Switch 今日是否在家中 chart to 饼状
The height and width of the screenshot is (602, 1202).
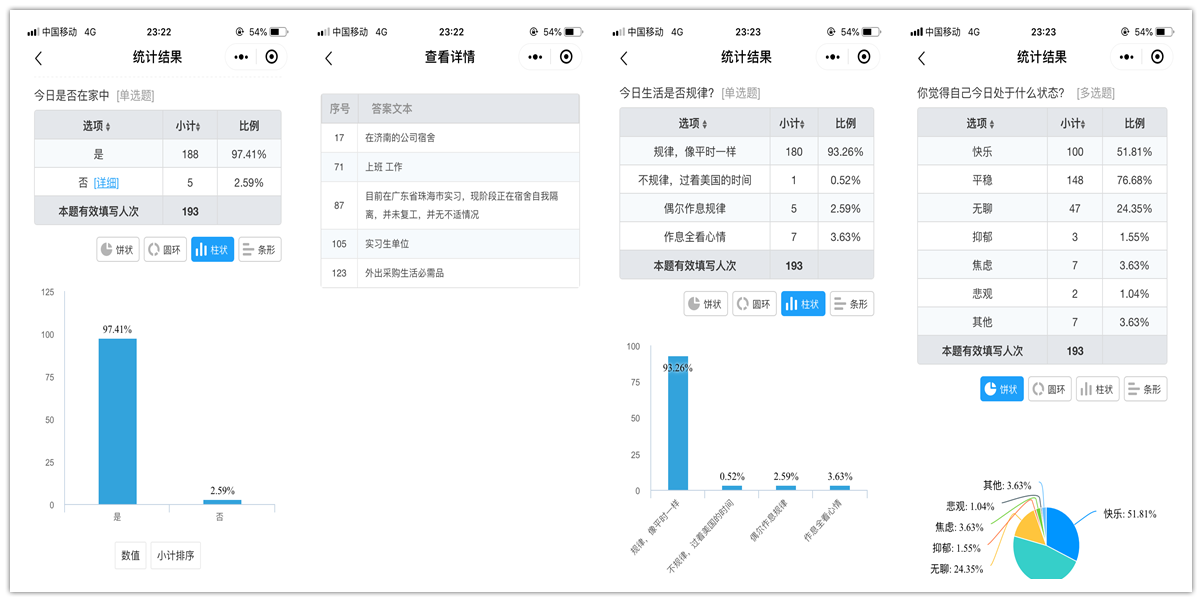(118, 249)
